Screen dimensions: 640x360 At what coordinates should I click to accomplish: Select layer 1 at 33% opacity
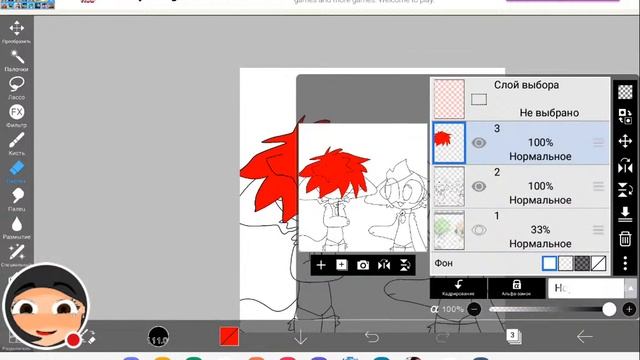(x=520, y=230)
